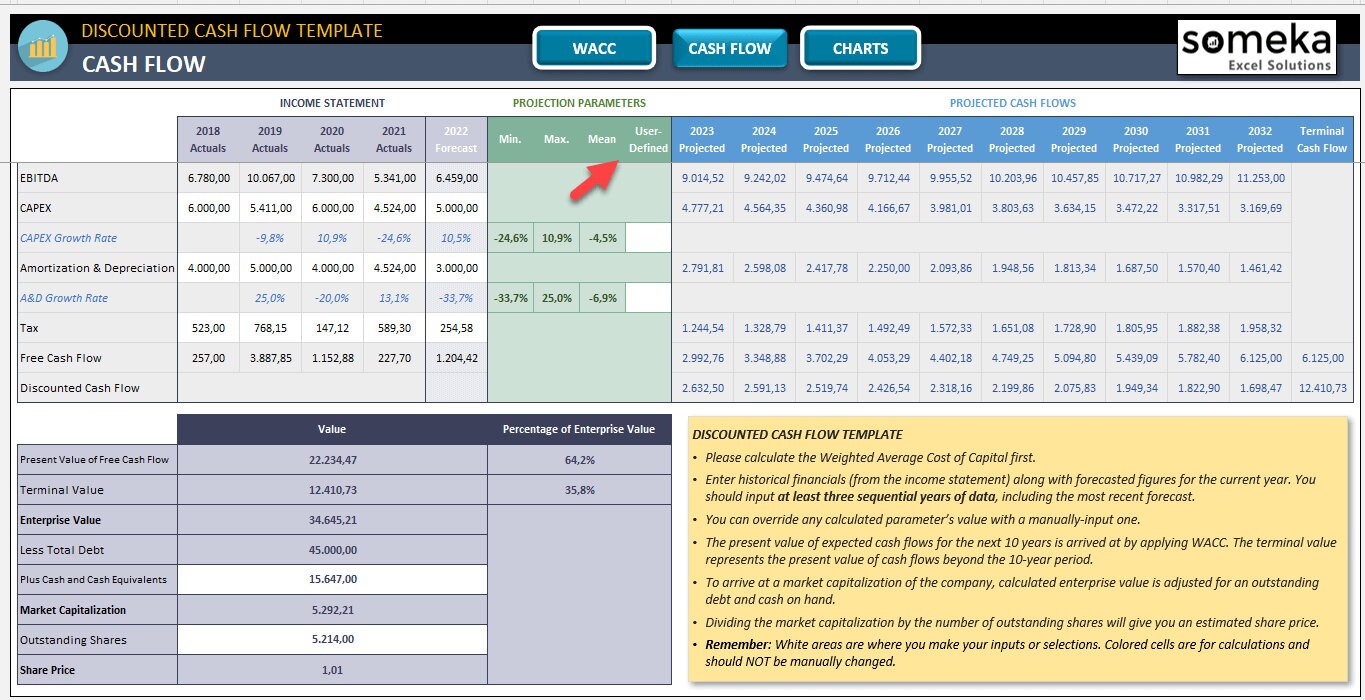Click A&D growth maximum value 25,0%
Viewport: 1365px width, 700px height.
coord(556,298)
